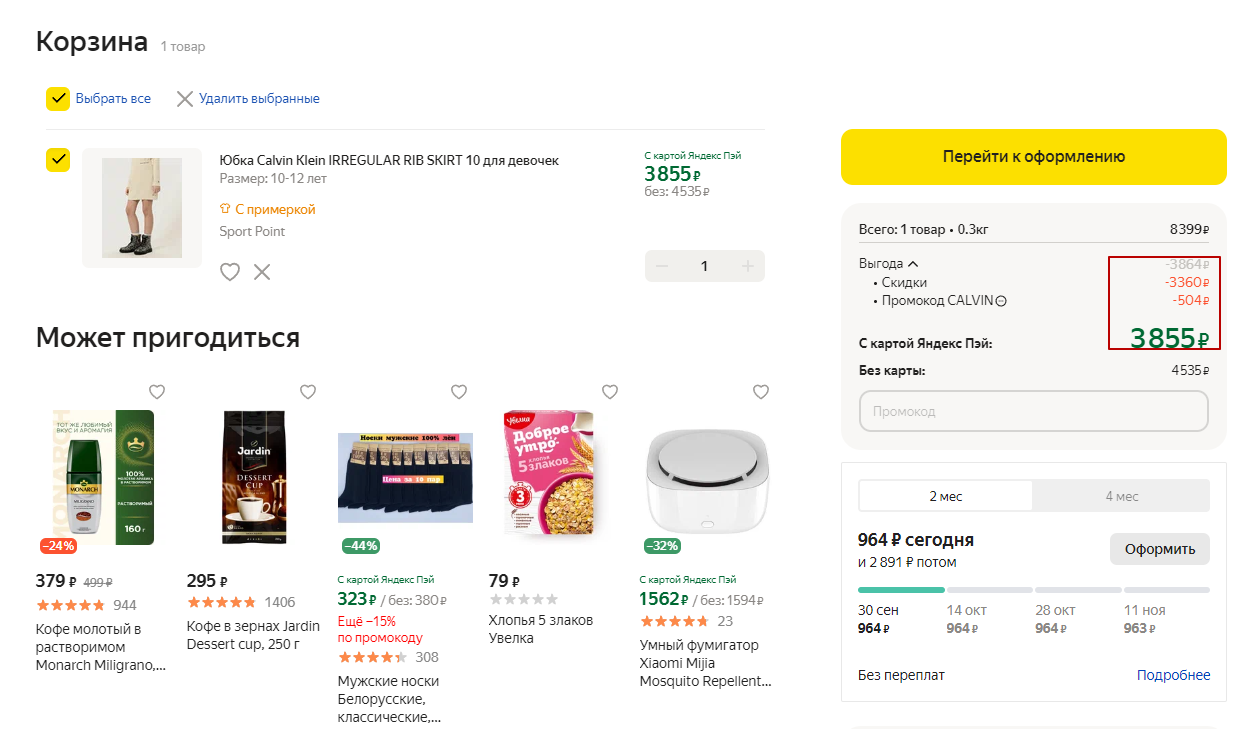Remove the skirt using the X icon
This screenshot has width=1243, height=729.
(x=262, y=271)
